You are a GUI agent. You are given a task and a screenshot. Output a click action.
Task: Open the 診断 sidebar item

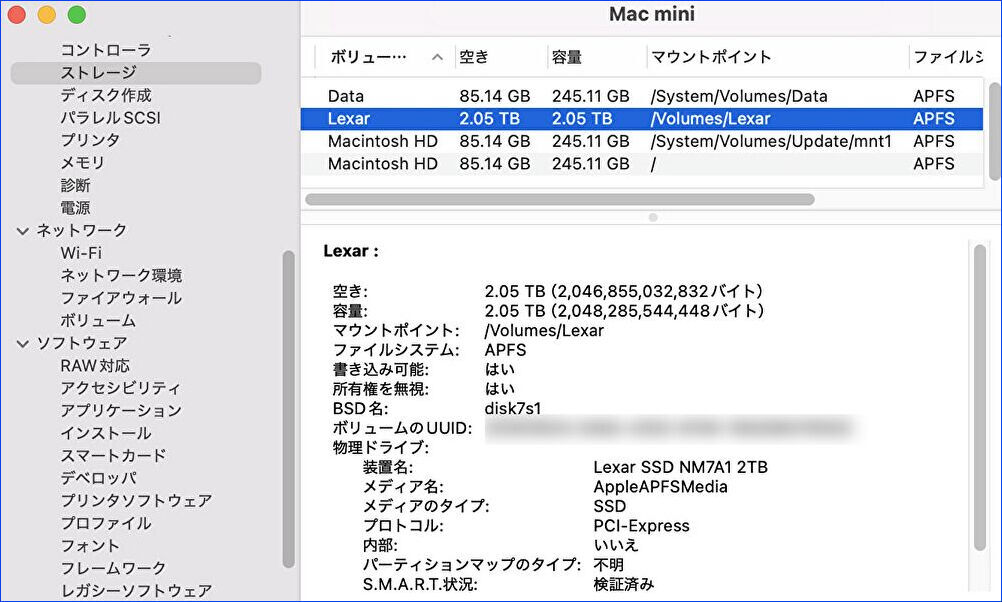click(75, 185)
